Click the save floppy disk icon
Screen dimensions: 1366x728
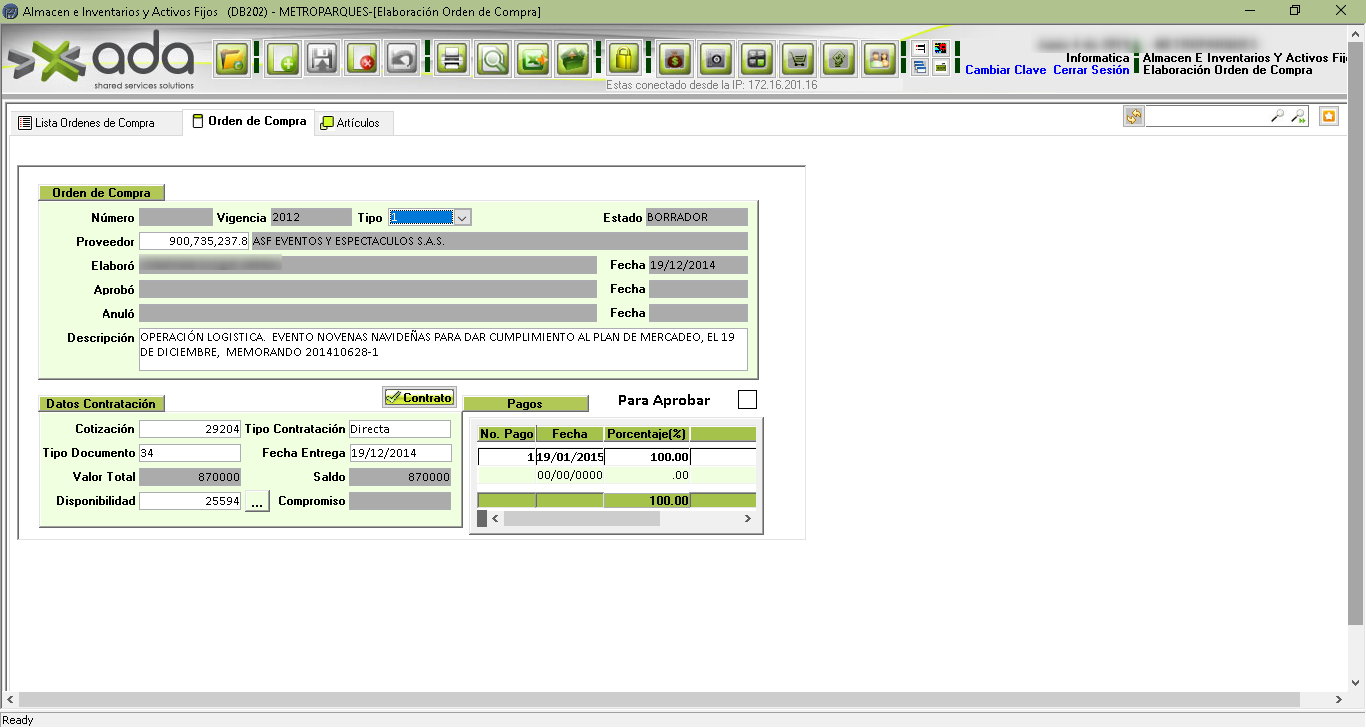[x=322, y=60]
